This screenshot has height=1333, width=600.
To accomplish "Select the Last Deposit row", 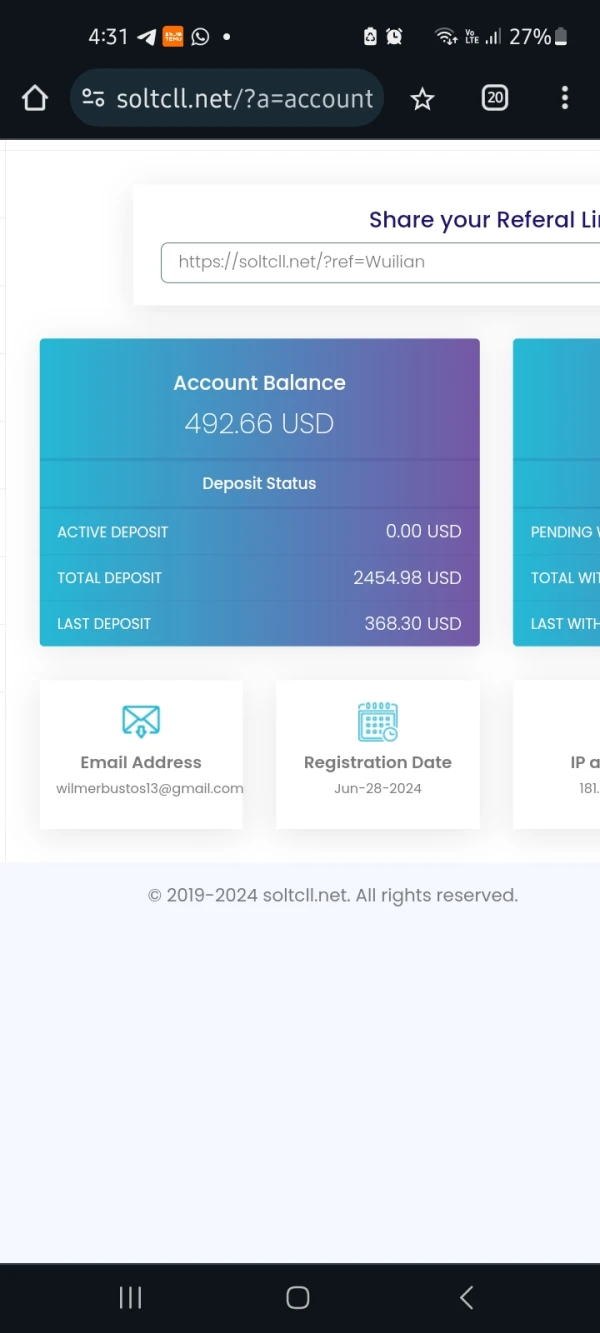I will pos(259,624).
